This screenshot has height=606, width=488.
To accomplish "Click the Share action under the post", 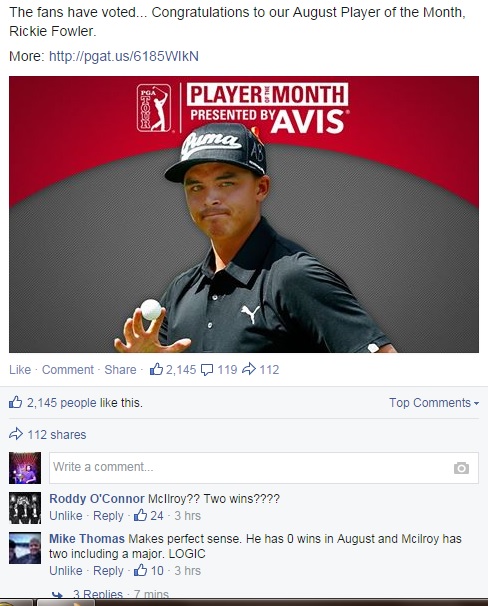I will point(120,369).
